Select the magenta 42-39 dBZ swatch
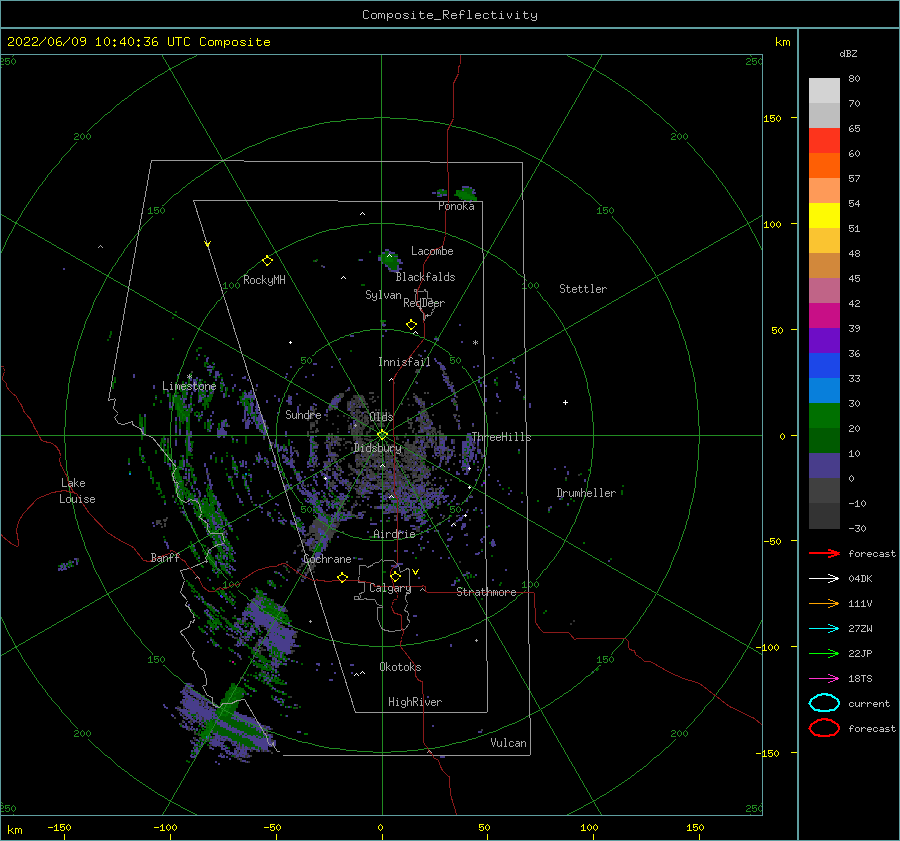This screenshot has width=900, height=841. [824, 316]
